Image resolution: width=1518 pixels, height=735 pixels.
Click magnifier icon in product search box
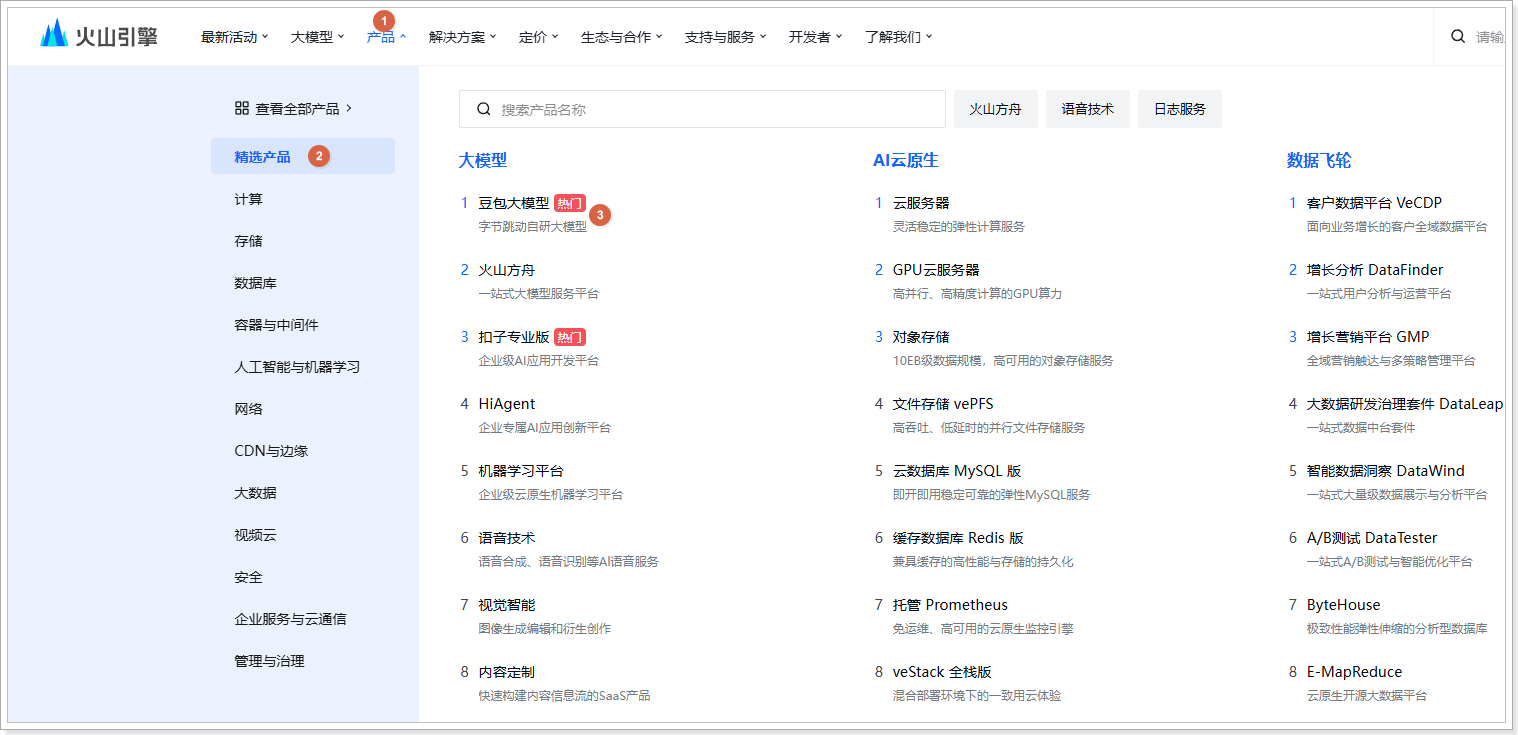[484, 109]
